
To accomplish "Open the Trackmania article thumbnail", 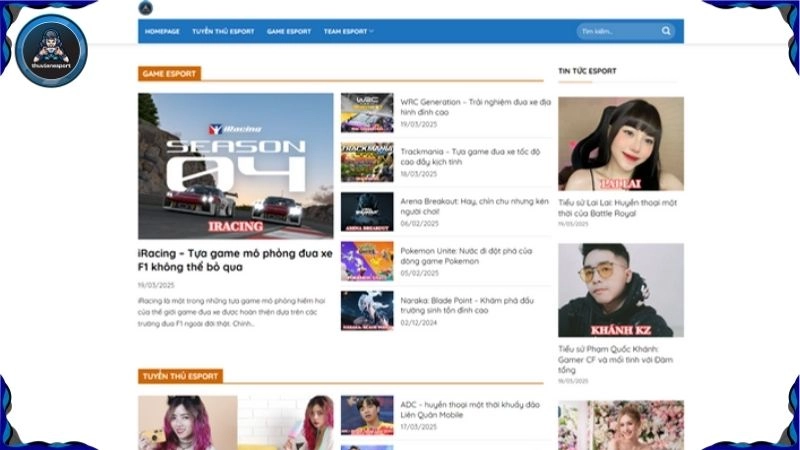I will (367, 162).
